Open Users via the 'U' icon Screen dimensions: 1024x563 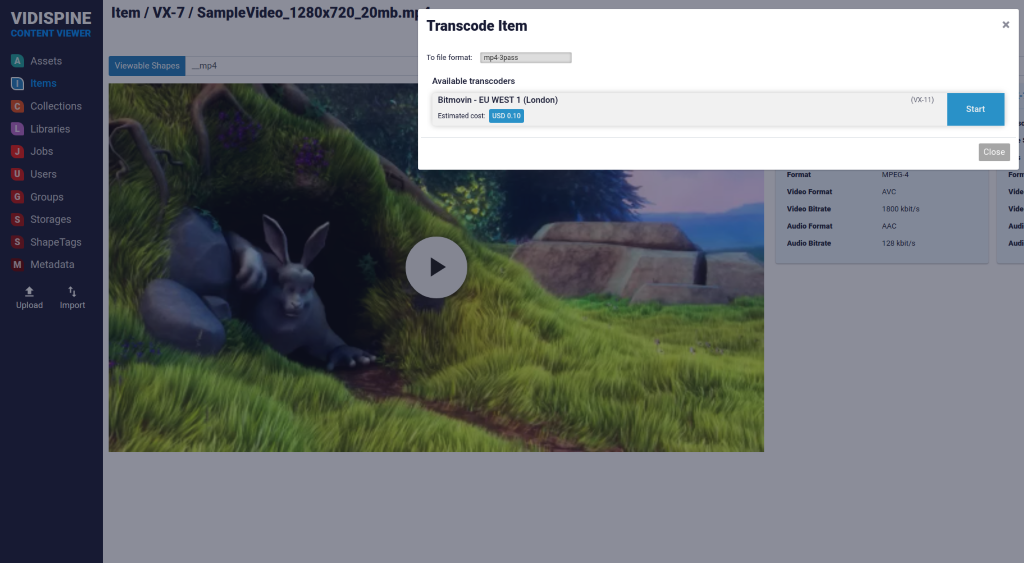(x=17, y=174)
